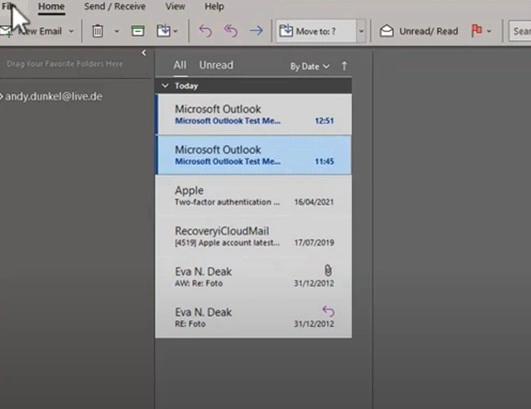
Task: Click attachment paperclip on AW: Re: Foto
Action: (328, 271)
